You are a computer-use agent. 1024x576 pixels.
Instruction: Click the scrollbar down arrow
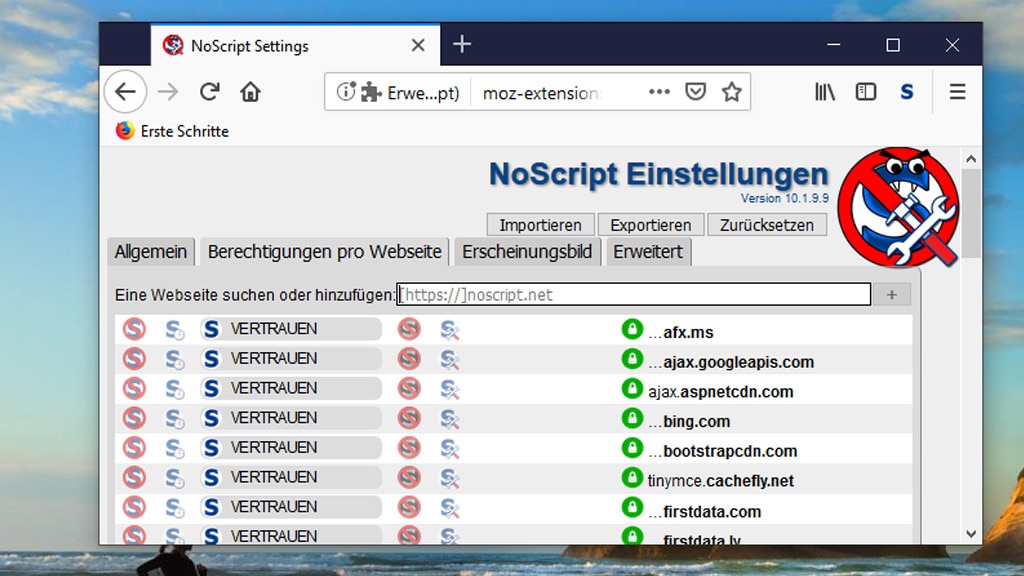(x=971, y=534)
